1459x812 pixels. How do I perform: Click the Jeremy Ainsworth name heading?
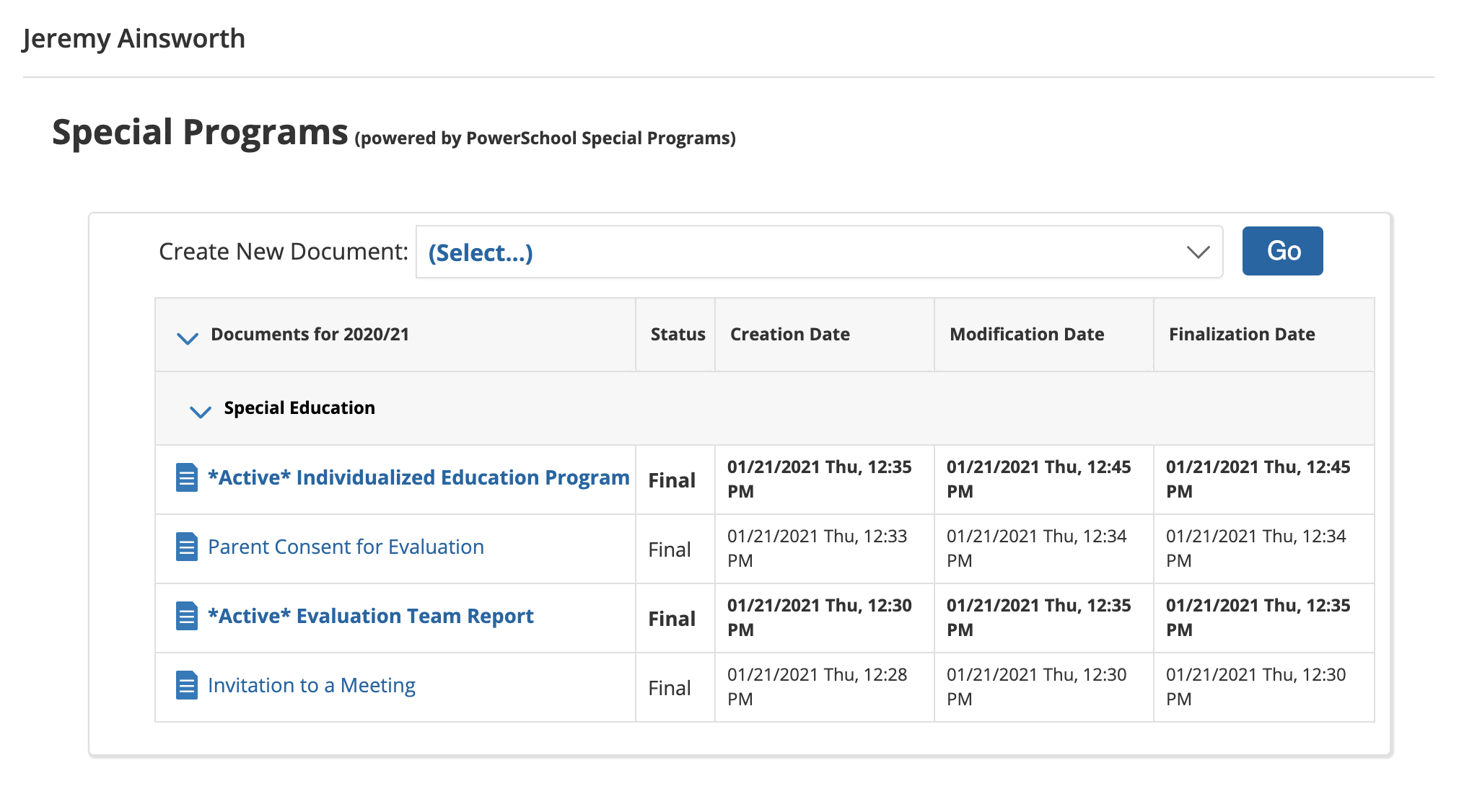point(133,38)
